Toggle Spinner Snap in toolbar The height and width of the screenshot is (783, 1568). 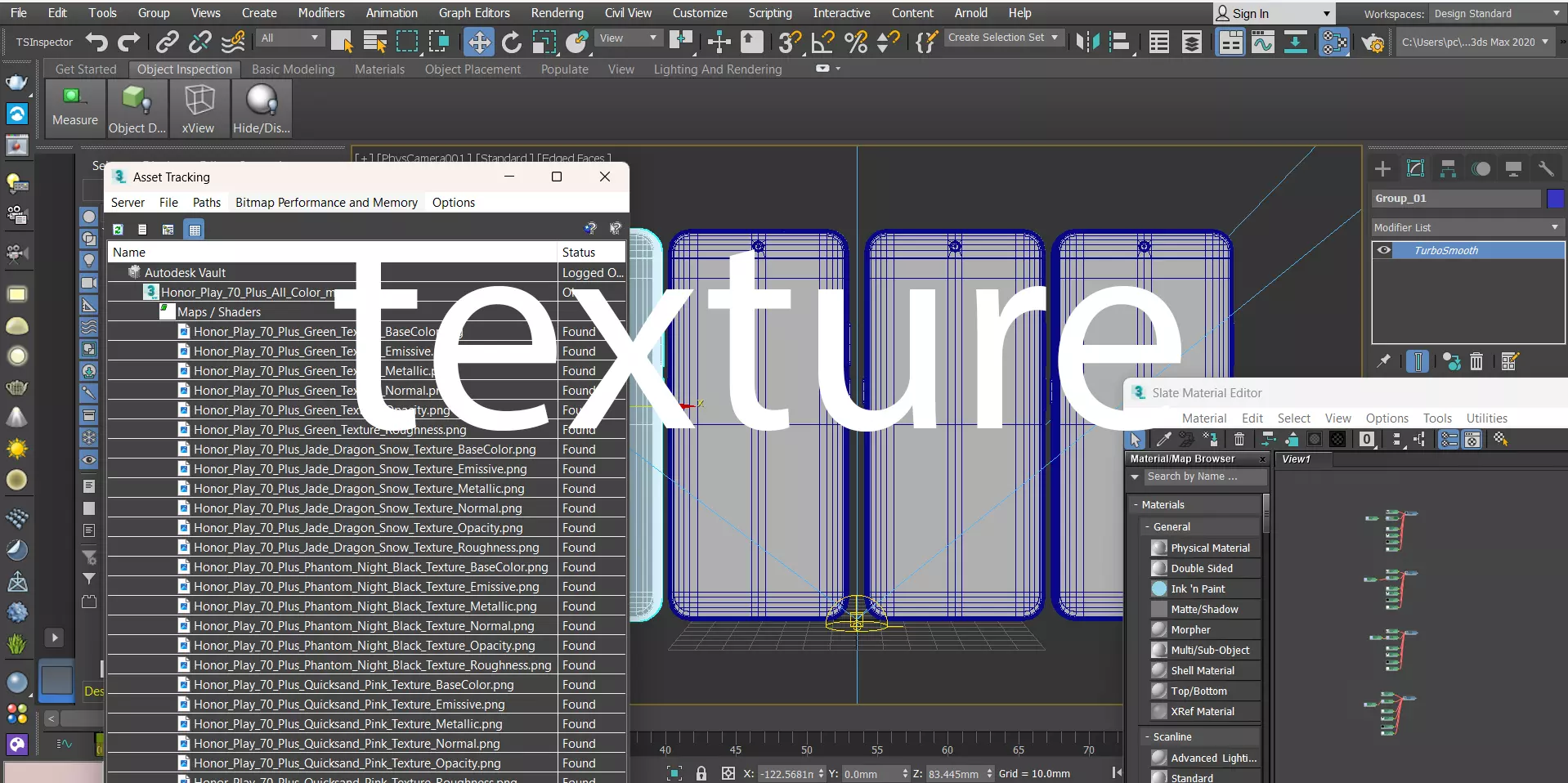tap(889, 42)
